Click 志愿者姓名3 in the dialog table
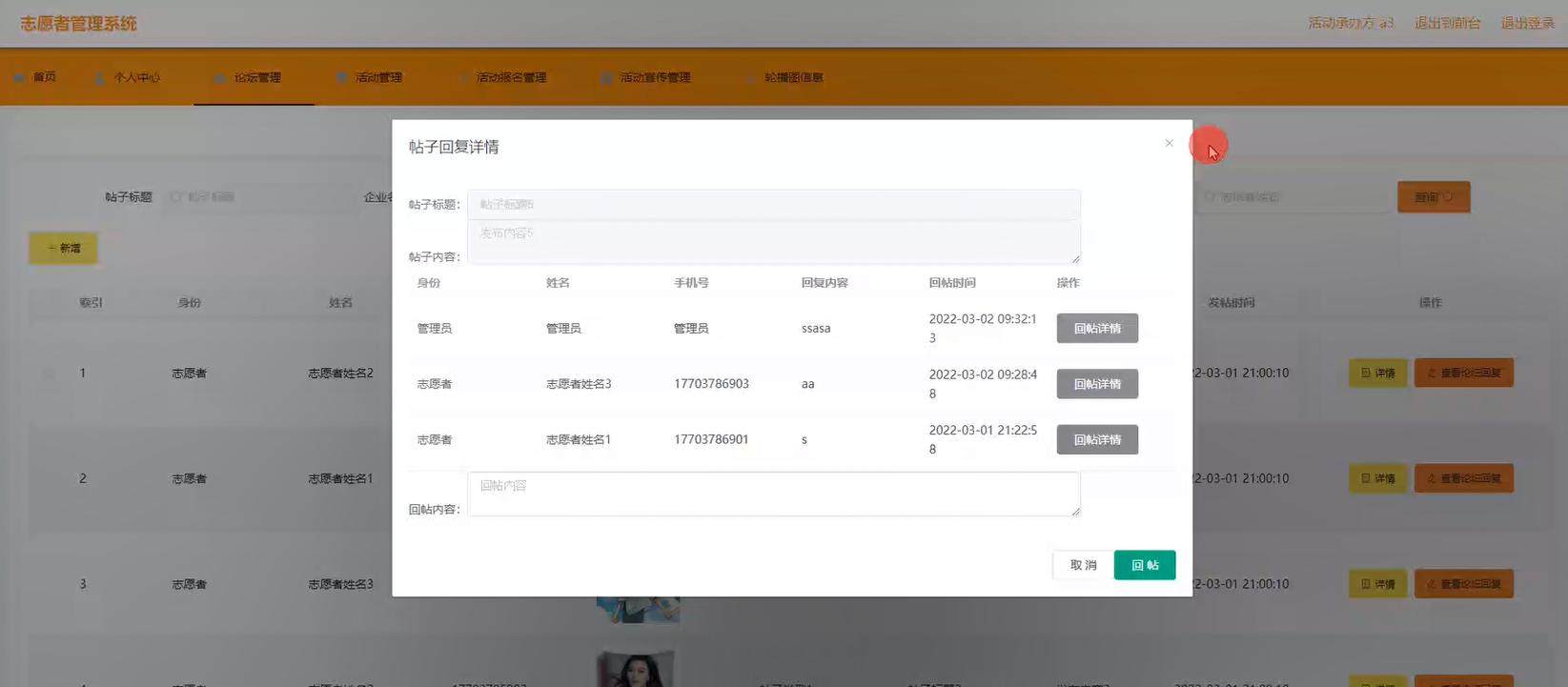Viewport: 1568px width, 687px height. click(x=579, y=384)
